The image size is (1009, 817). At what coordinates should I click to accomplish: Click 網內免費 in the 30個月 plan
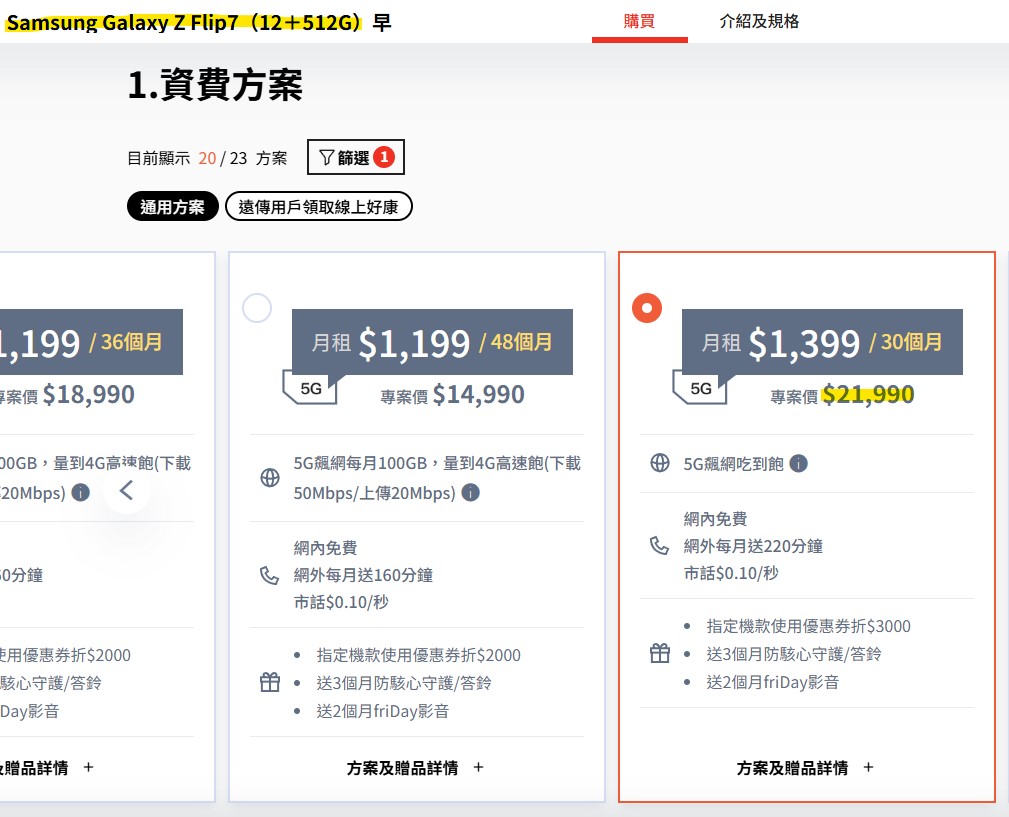[715, 519]
